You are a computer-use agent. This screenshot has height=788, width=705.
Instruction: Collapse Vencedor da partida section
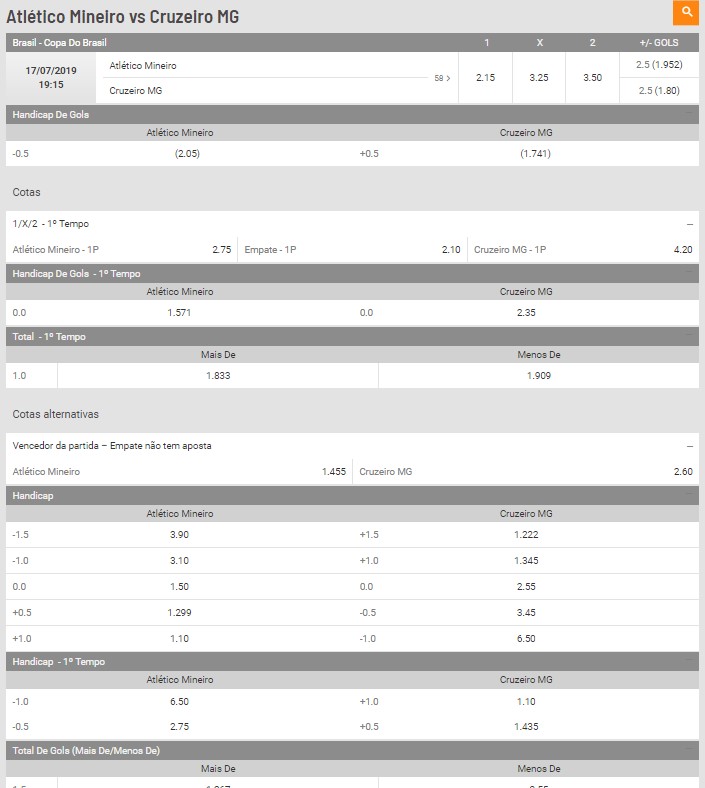(x=690, y=446)
